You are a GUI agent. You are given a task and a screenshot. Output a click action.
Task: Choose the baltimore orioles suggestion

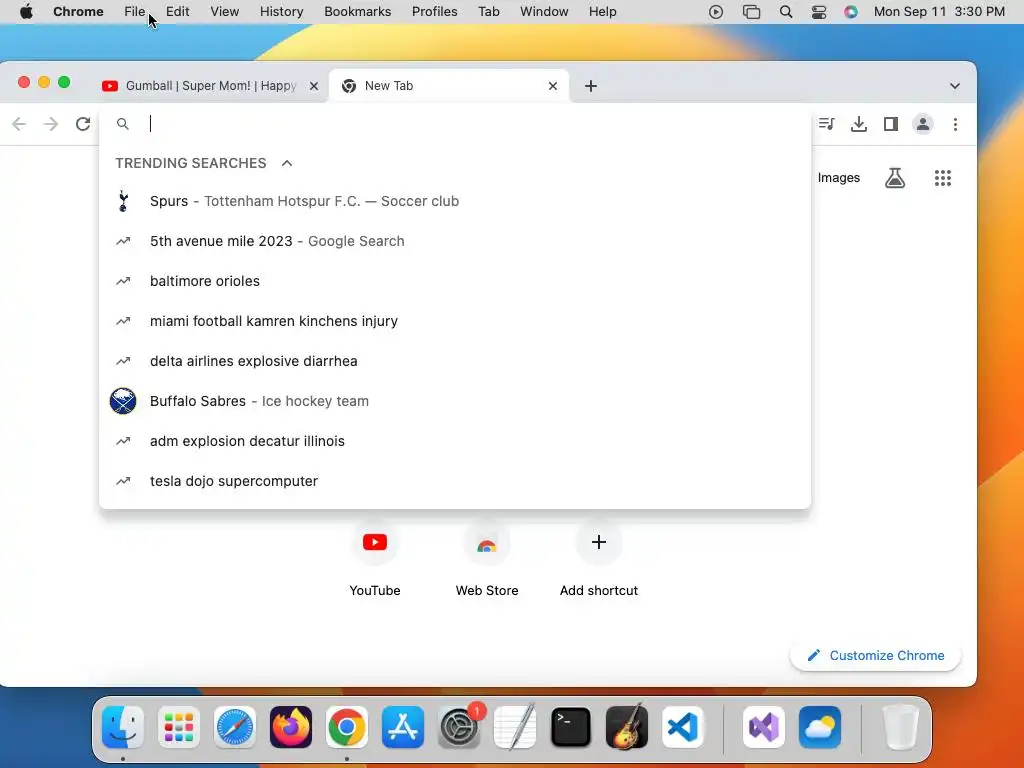(x=455, y=281)
